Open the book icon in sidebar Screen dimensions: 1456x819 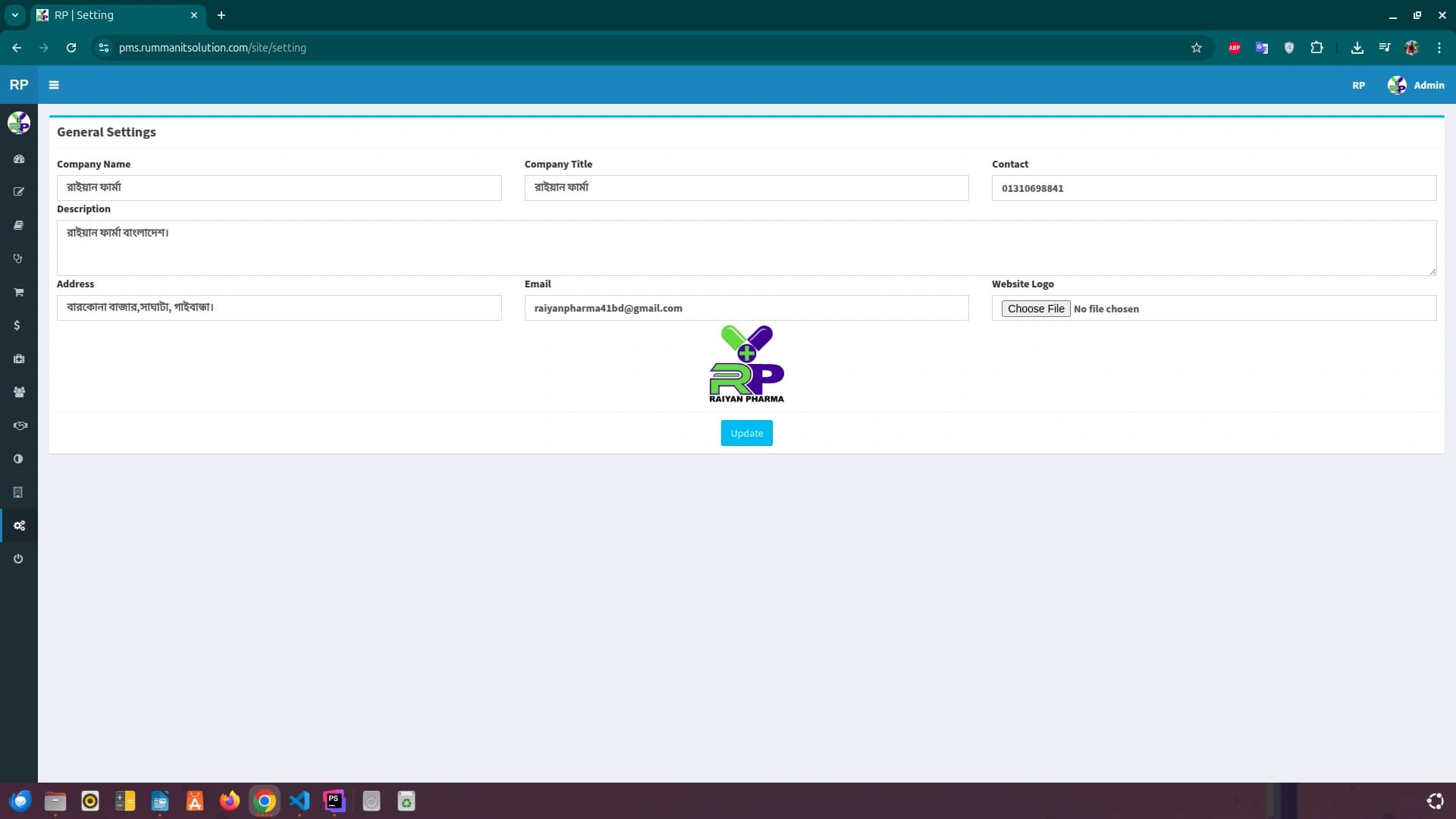tap(19, 225)
